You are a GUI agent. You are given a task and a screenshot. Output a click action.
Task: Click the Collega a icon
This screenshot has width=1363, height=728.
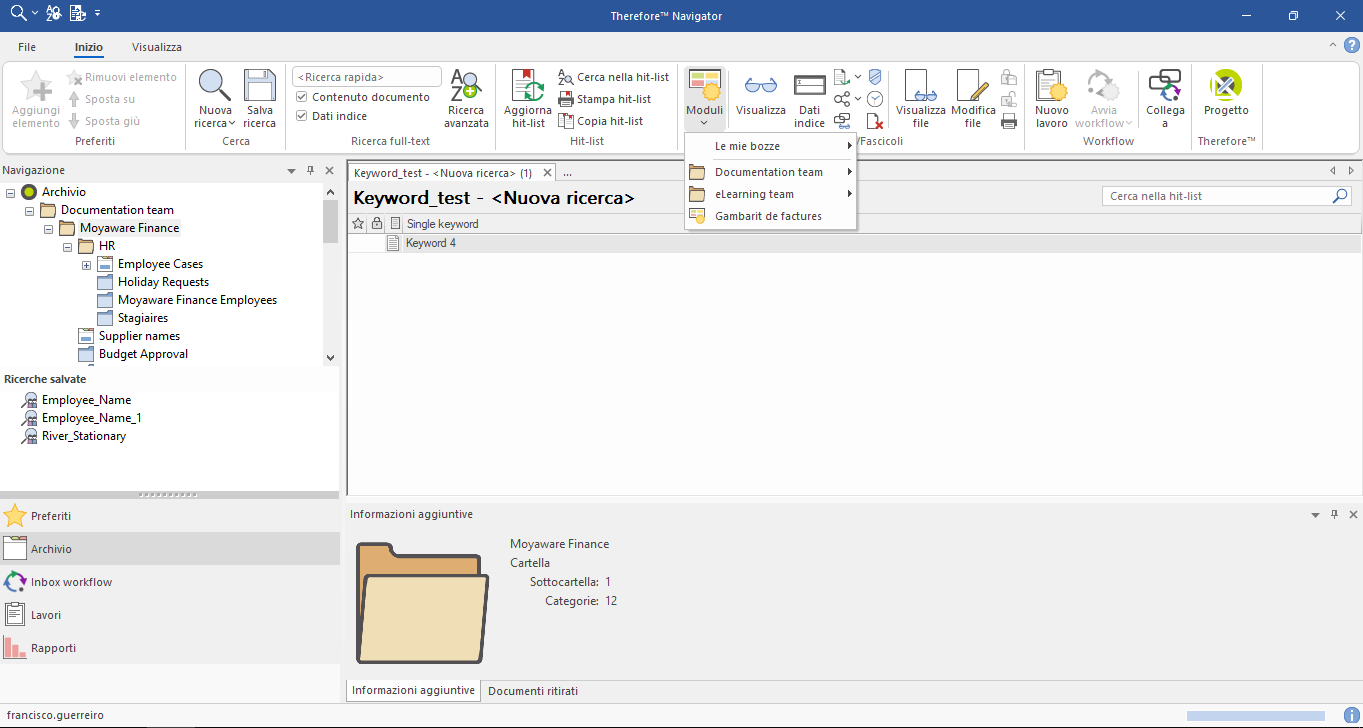(x=1167, y=97)
